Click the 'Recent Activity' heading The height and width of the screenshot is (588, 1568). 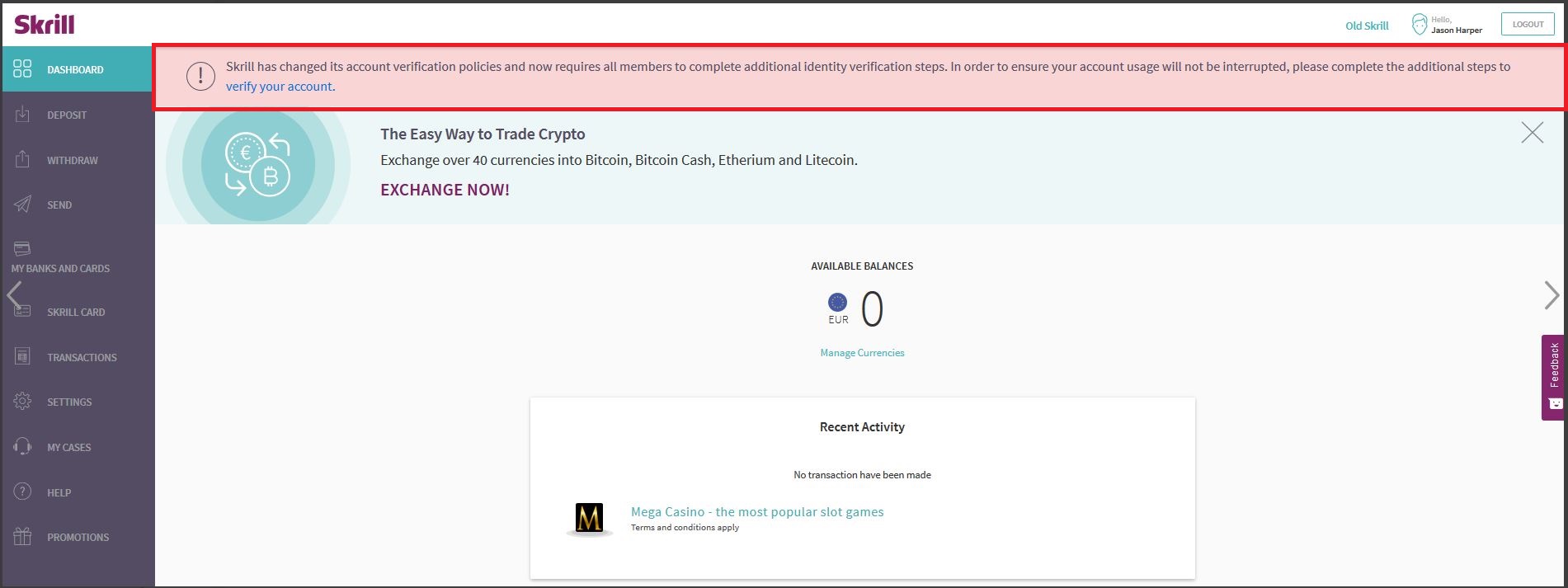862,427
